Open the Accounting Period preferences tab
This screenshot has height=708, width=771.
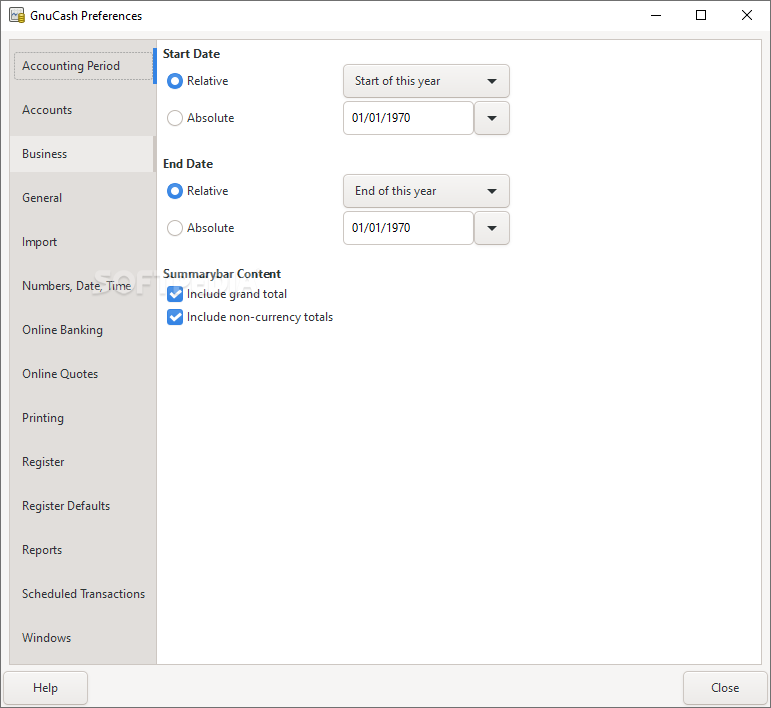coord(83,66)
